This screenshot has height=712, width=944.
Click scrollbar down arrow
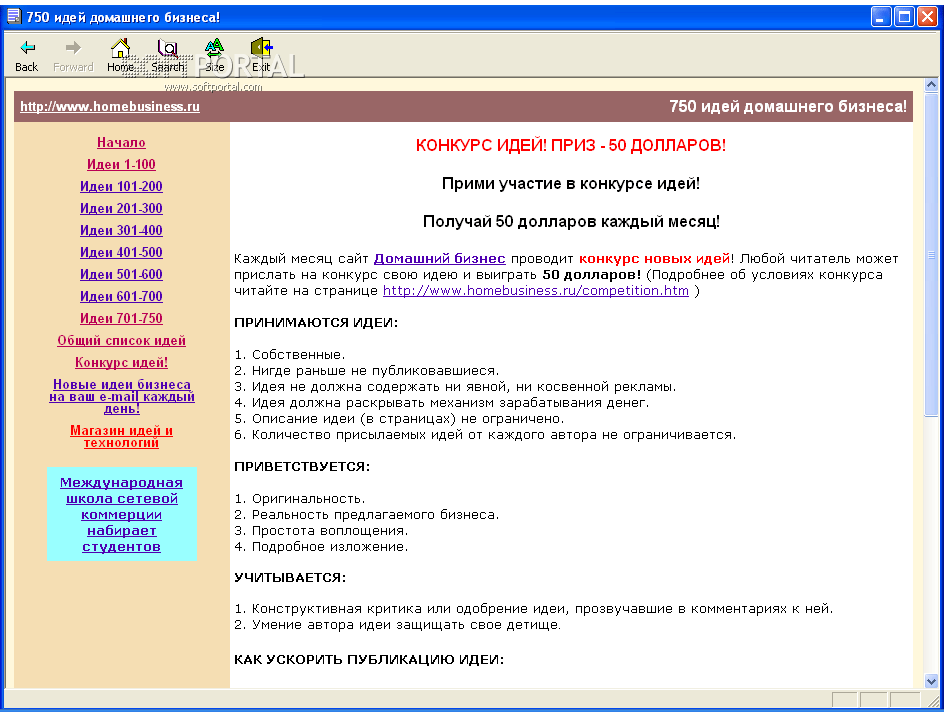point(931,681)
